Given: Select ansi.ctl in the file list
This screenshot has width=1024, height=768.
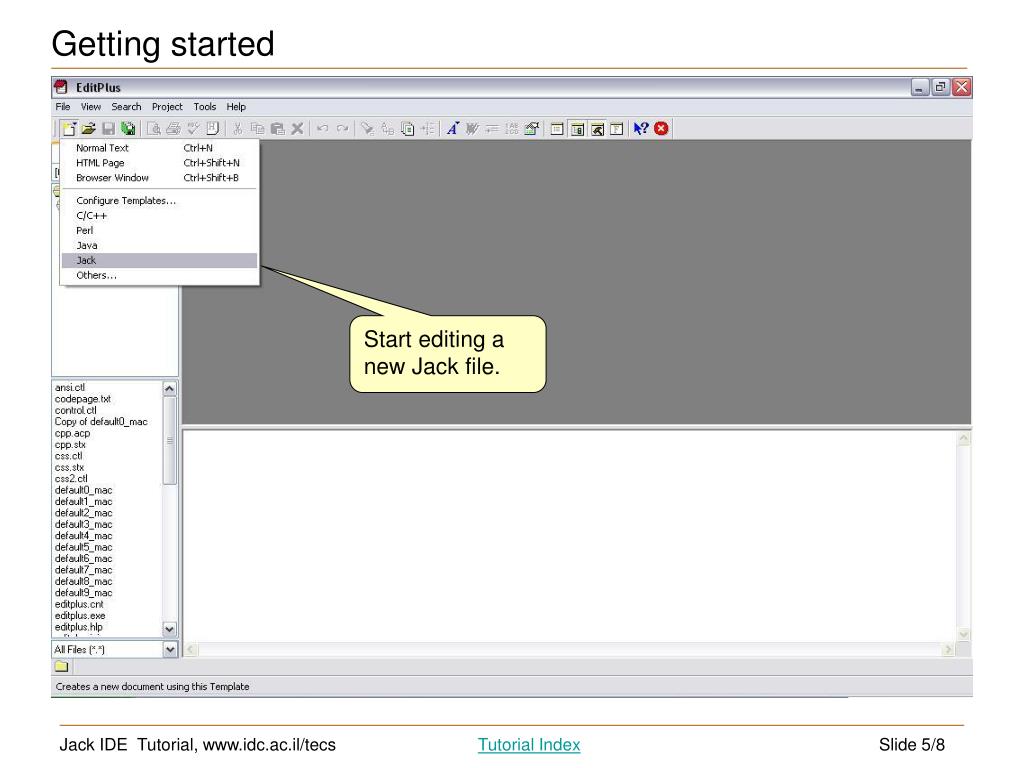Looking at the screenshot, I should (70, 387).
